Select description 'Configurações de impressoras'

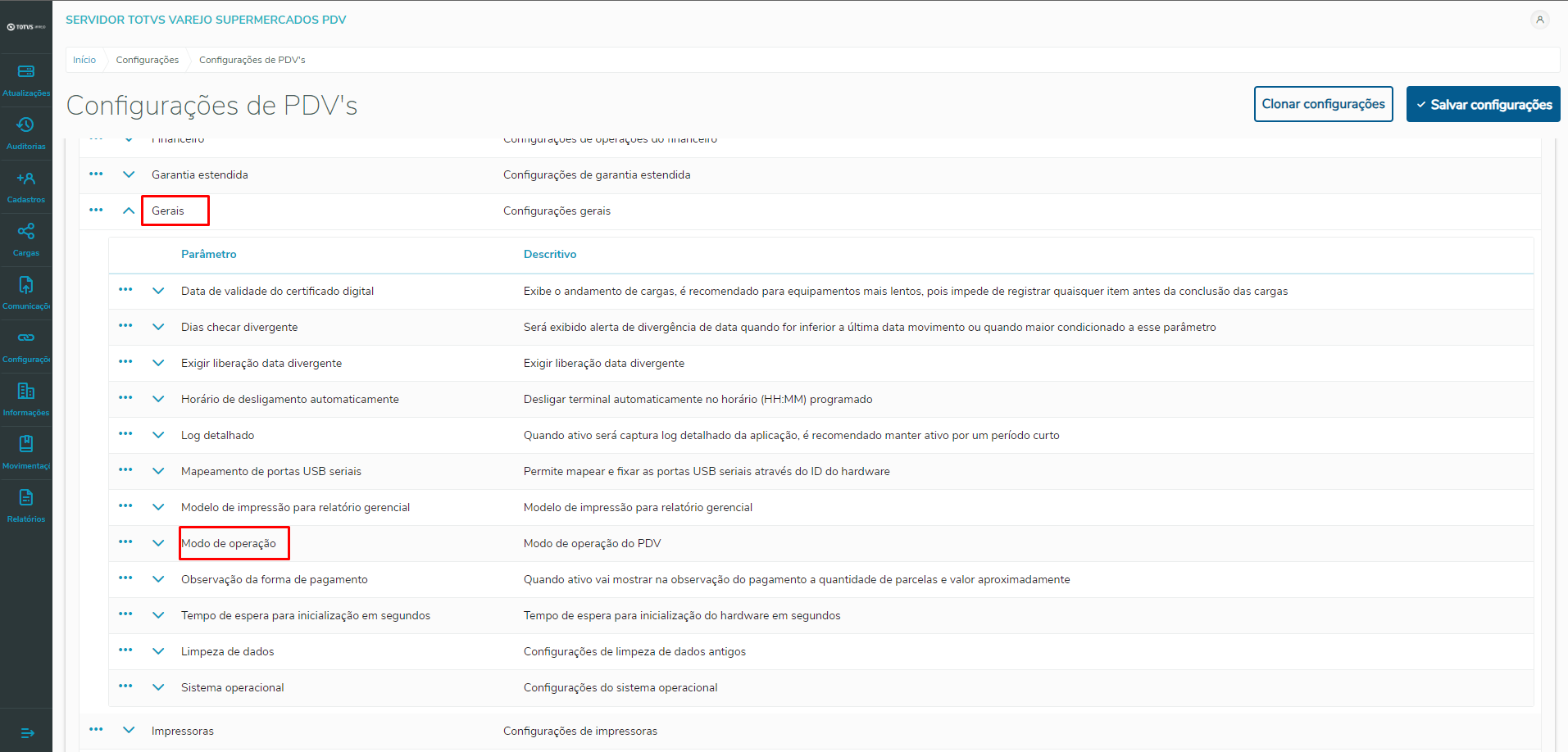coord(580,731)
